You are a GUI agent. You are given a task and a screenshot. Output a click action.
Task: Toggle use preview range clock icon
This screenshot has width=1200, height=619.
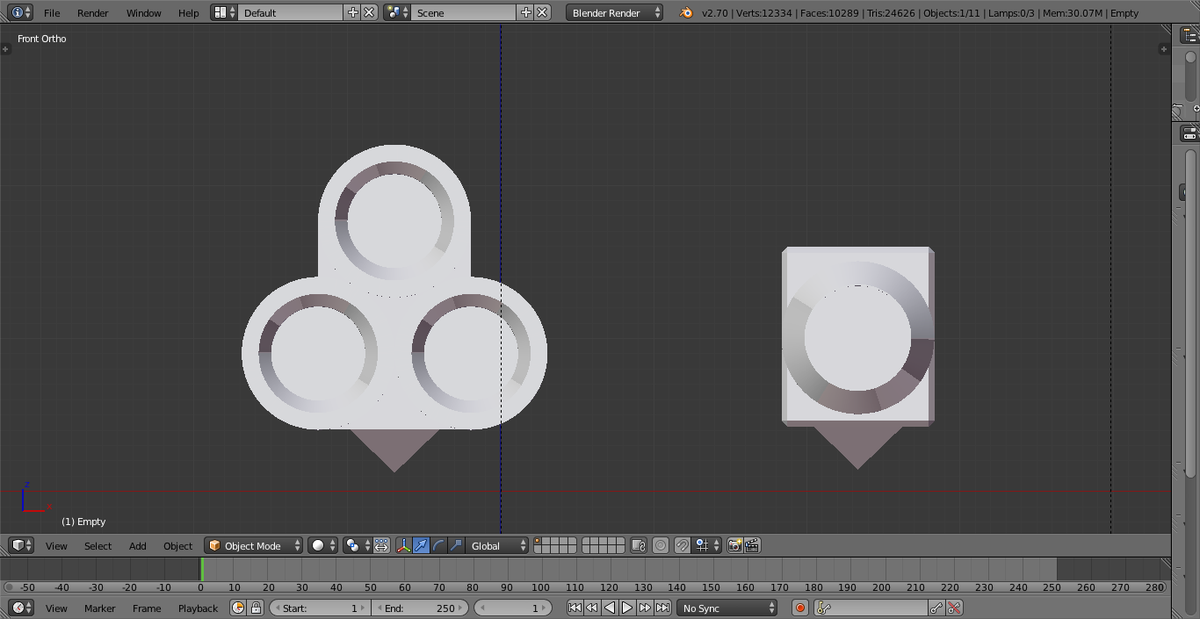238,608
